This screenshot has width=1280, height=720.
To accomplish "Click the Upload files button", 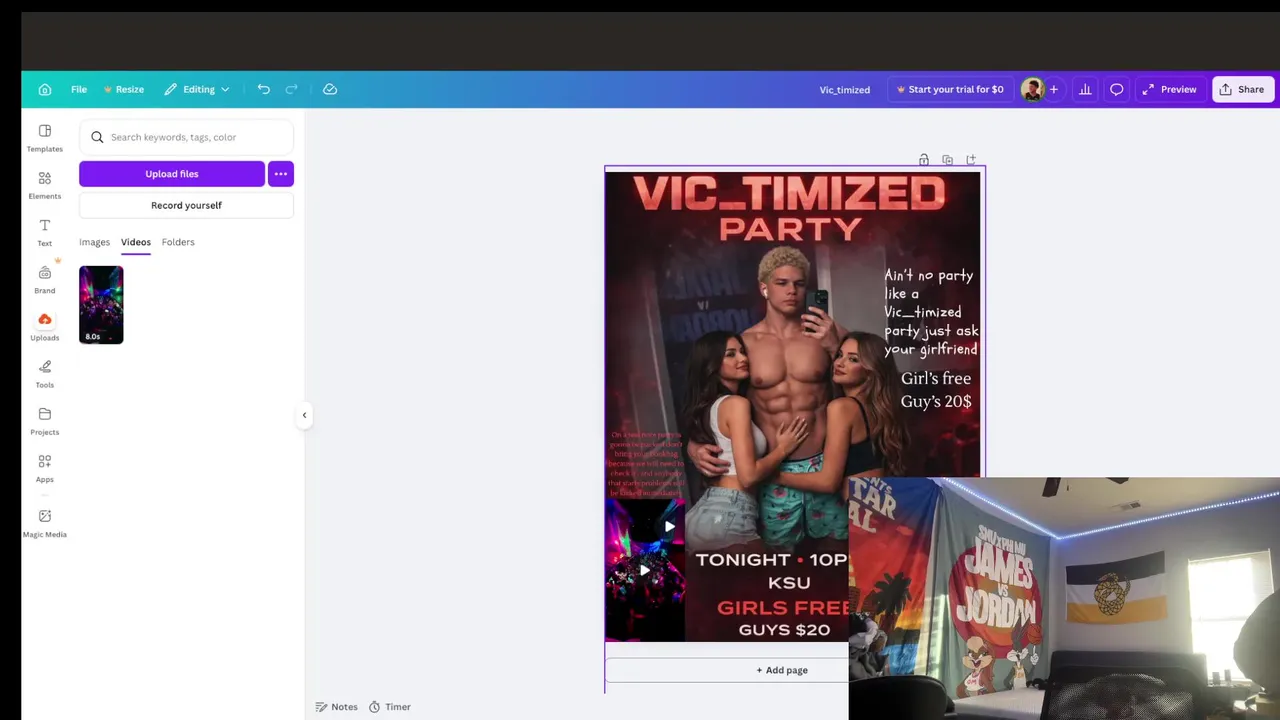I will coord(172,174).
